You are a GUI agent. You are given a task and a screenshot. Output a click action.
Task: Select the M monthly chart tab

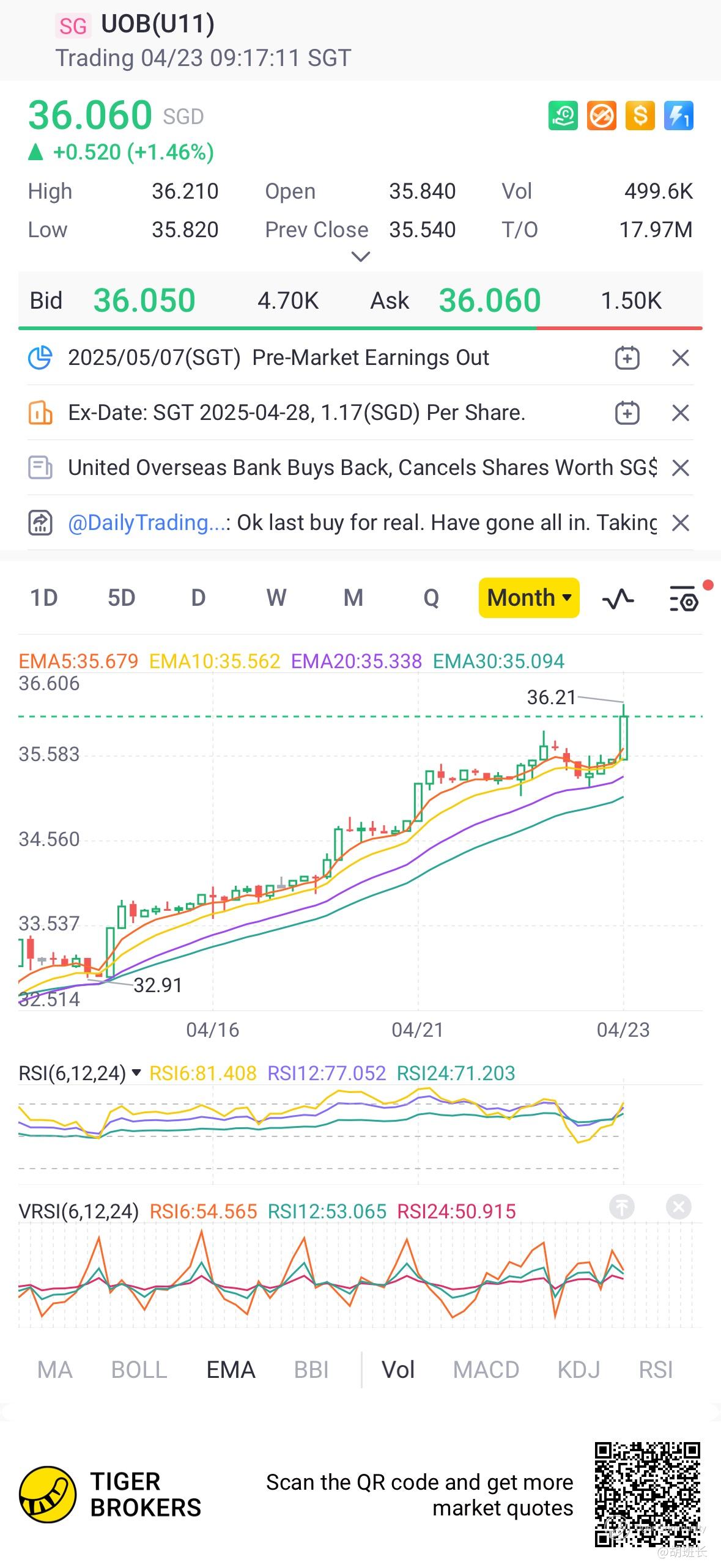tap(353, 598)
